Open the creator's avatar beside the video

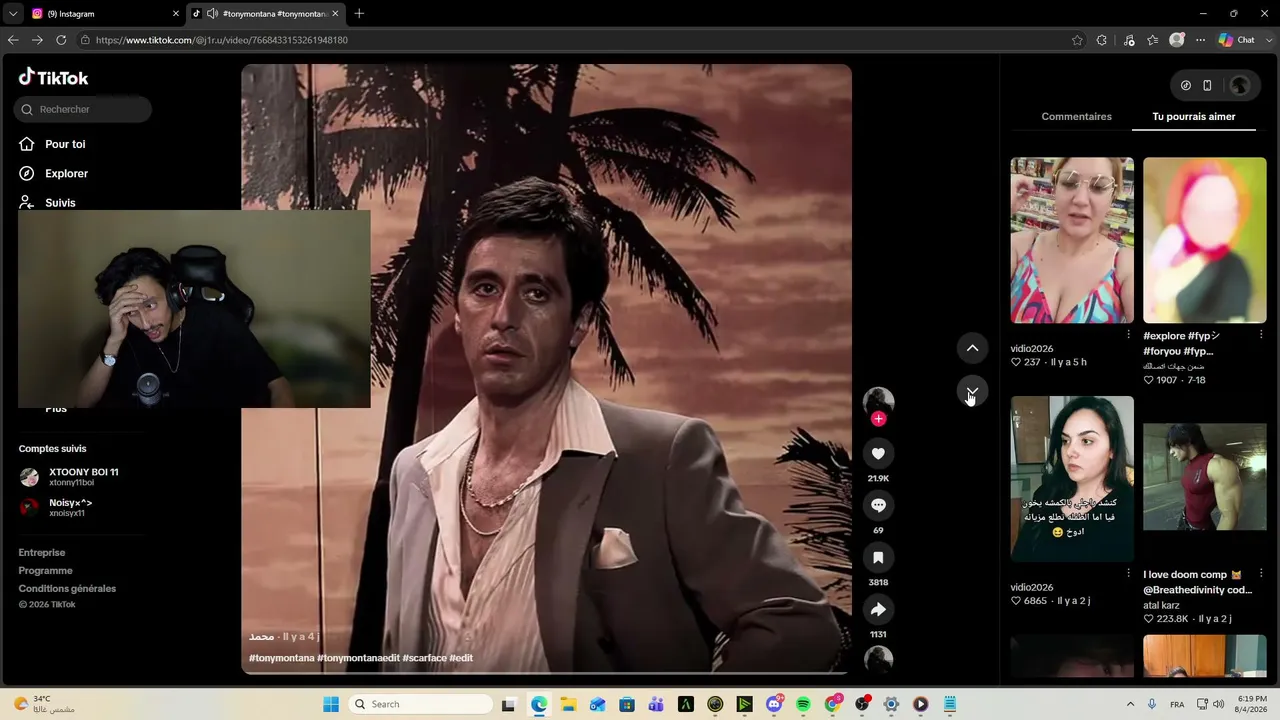[x=878, y=401]
